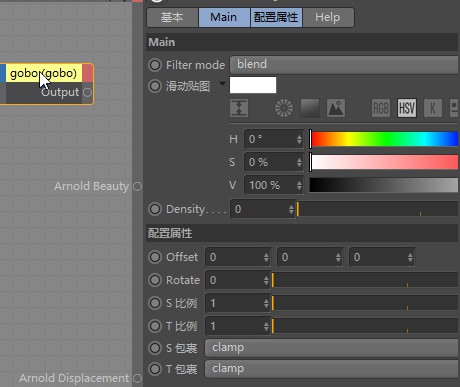Image resolution: width=460 pixels, height=387 pixels.
Task: Open the T 包裹 clamp dropdown
Action: click(332, 369)
